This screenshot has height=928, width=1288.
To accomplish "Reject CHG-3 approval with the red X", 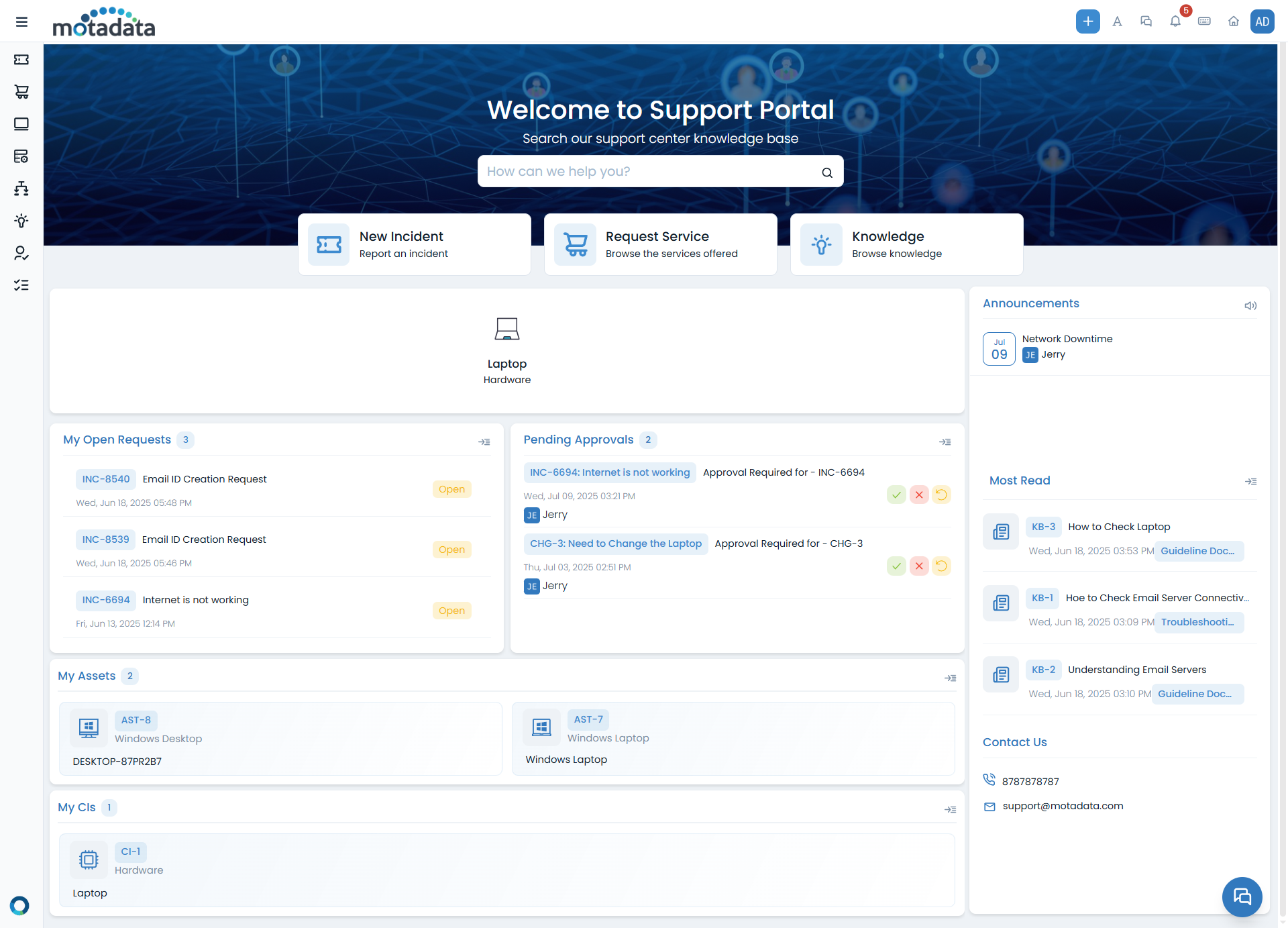I will tap(919, 566).
